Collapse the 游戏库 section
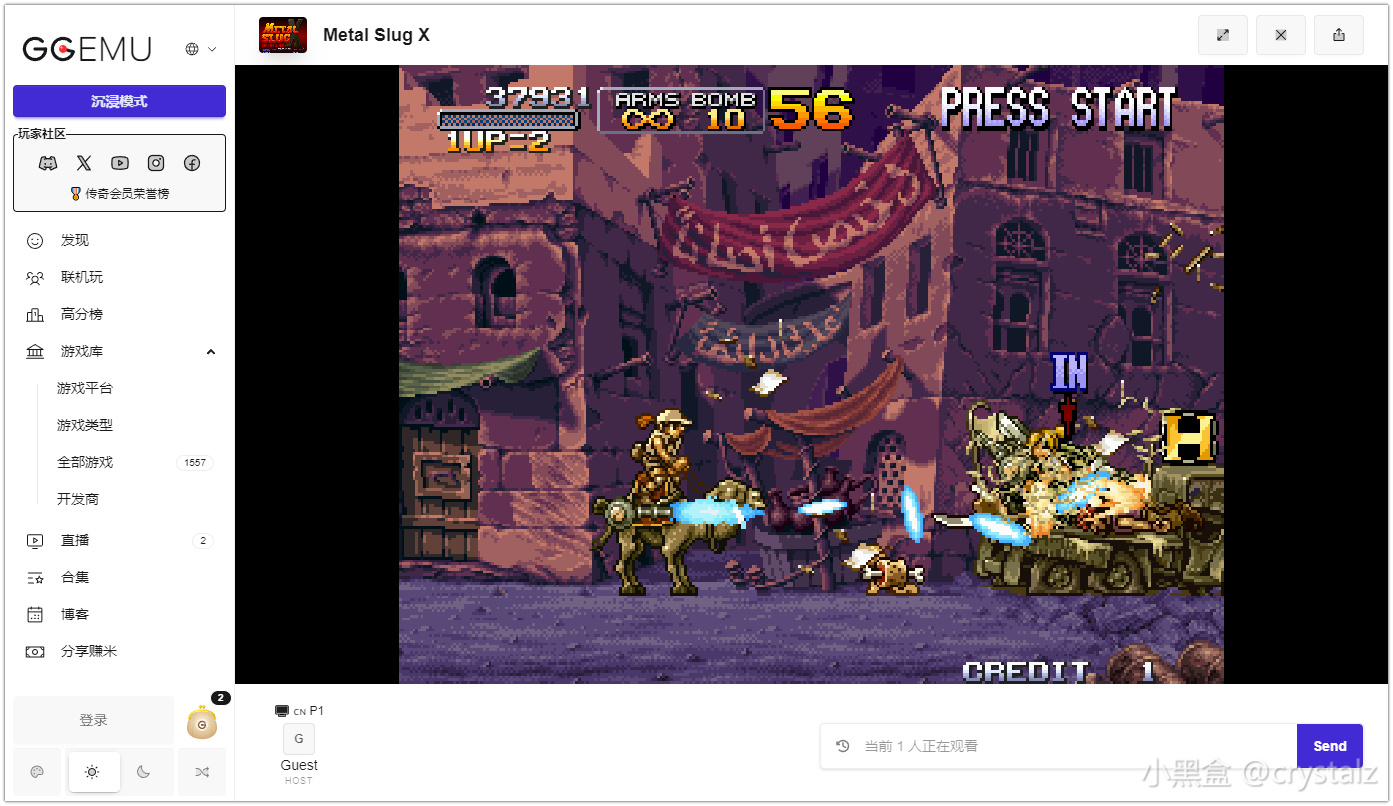The image size is (1393, 806). (x=119, y=351)
